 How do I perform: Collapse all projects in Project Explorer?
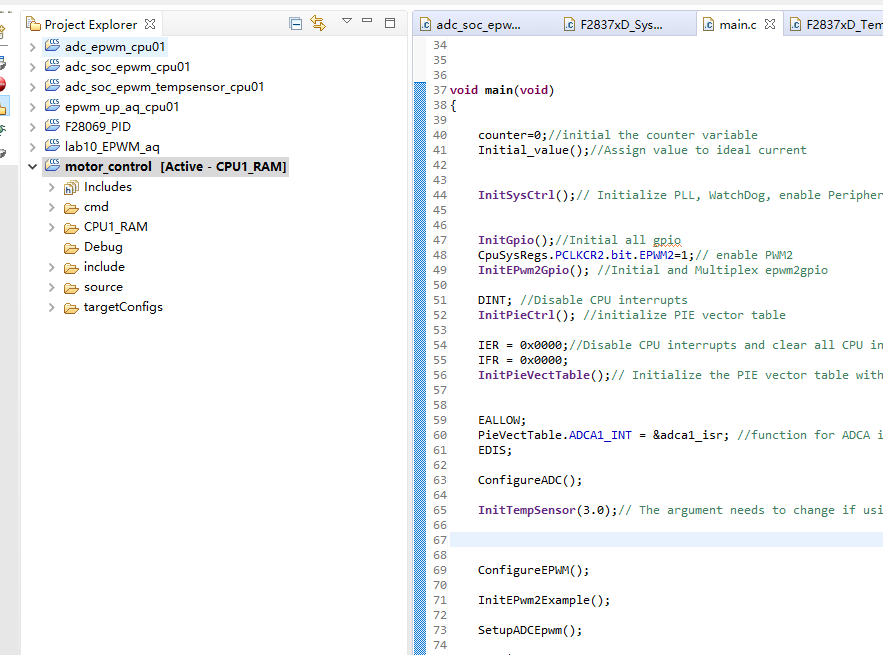click(x=295, y=24)
